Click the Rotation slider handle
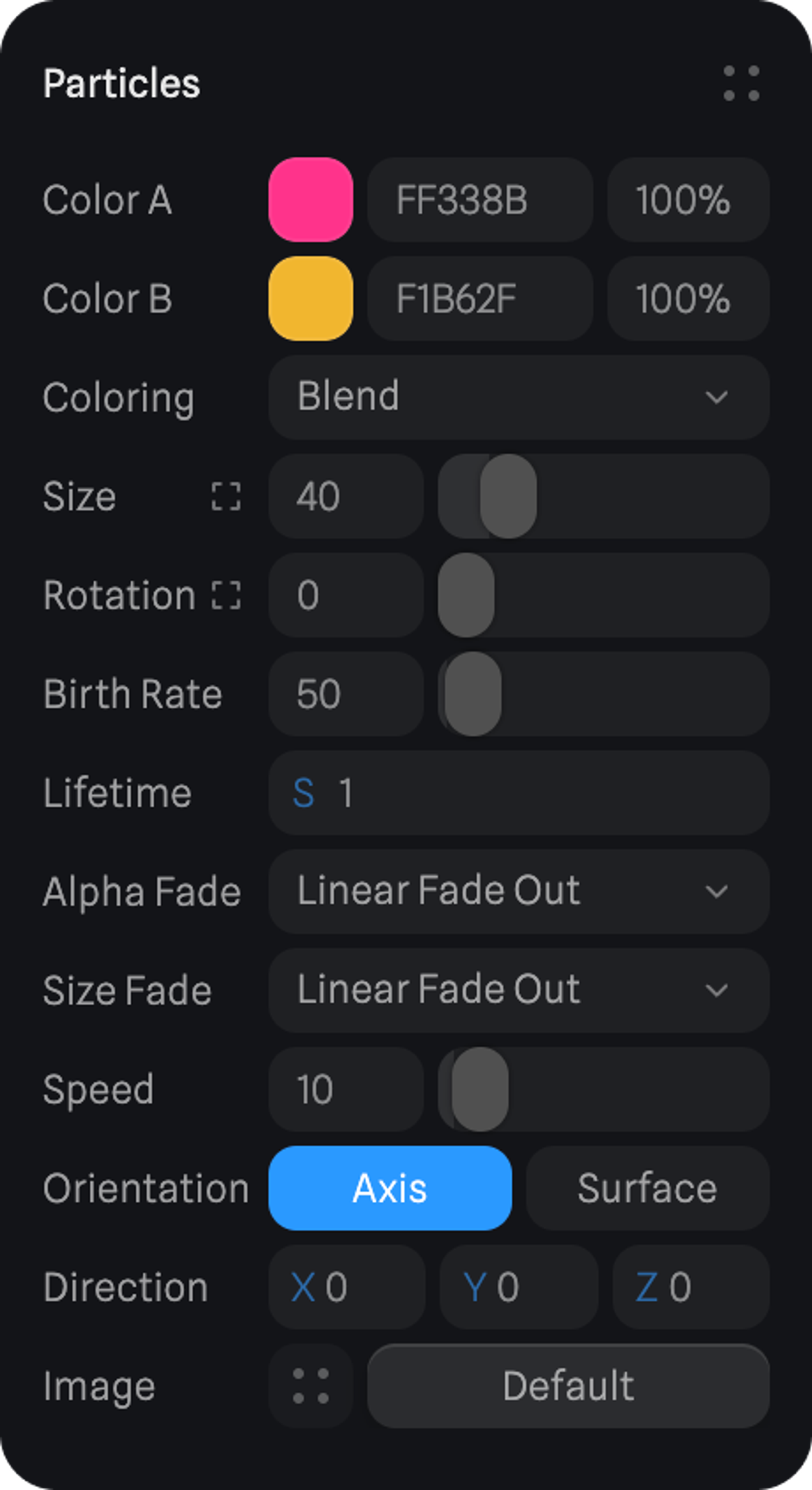Viewport: 812px width, 1490px height. pyautogui.click(x=466, y=595)
